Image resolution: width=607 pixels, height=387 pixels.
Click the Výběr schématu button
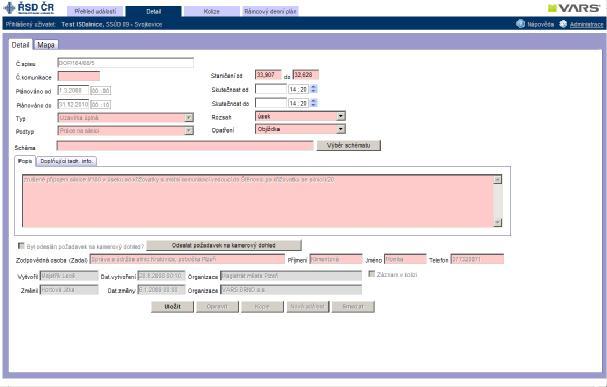[348, 146]
